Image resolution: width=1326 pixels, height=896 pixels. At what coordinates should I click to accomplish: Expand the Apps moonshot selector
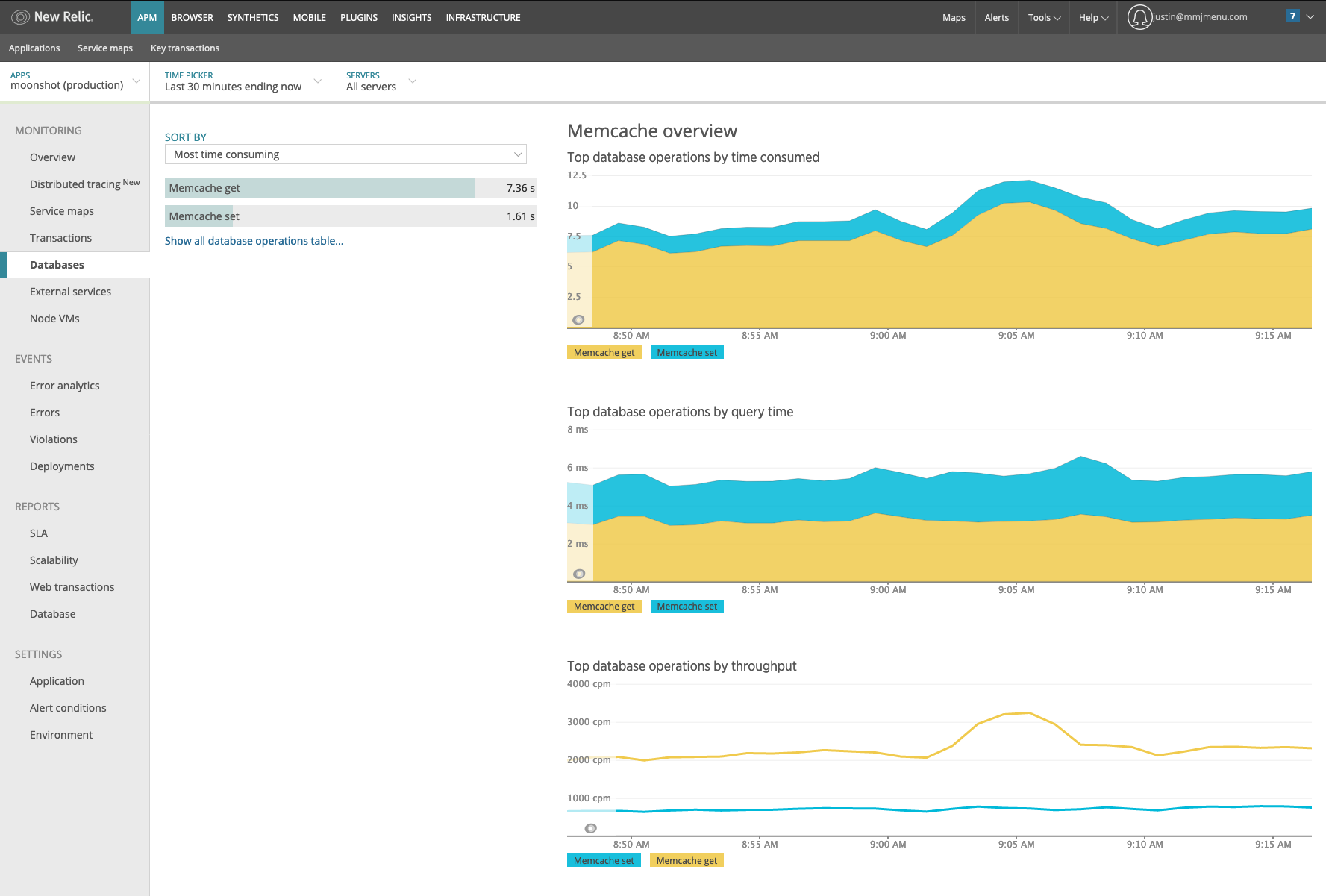click(75, 81)
